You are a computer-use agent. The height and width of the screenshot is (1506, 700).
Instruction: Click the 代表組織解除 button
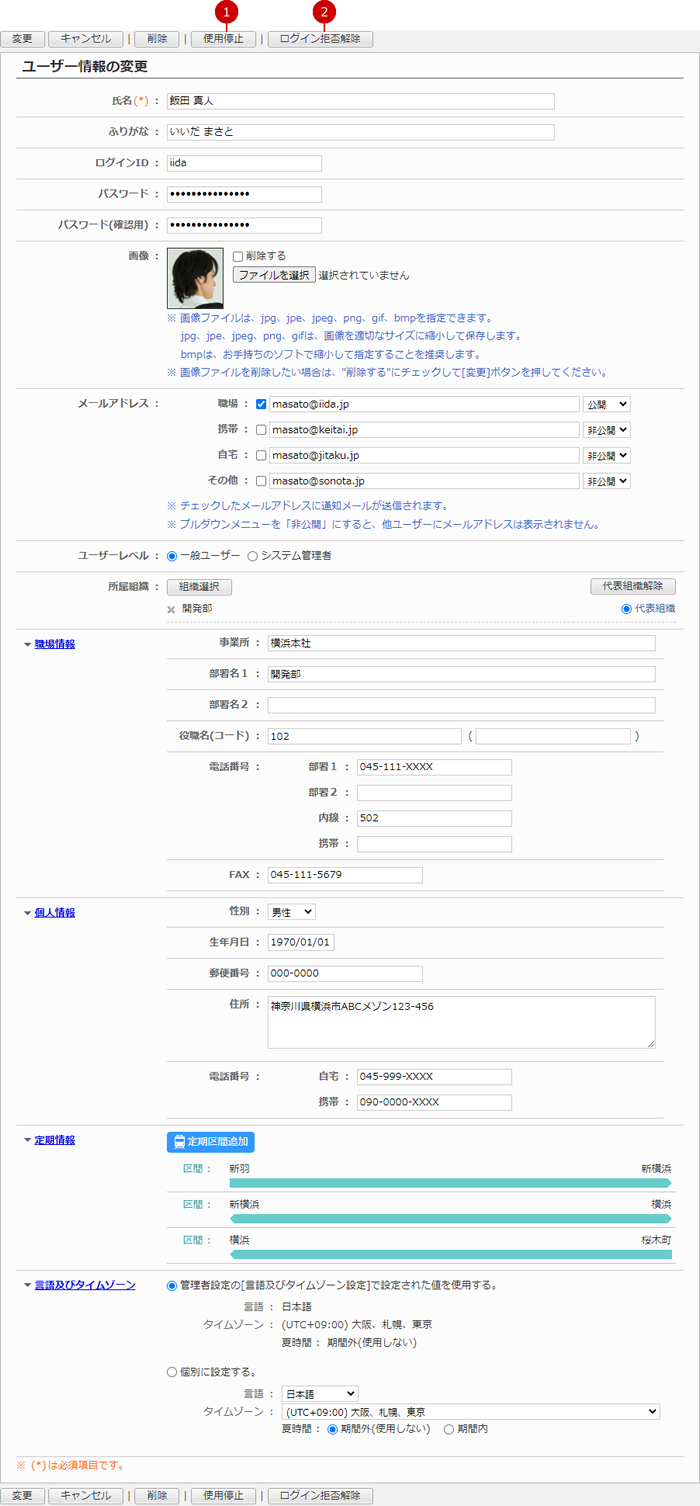click(x=633, y=587)
